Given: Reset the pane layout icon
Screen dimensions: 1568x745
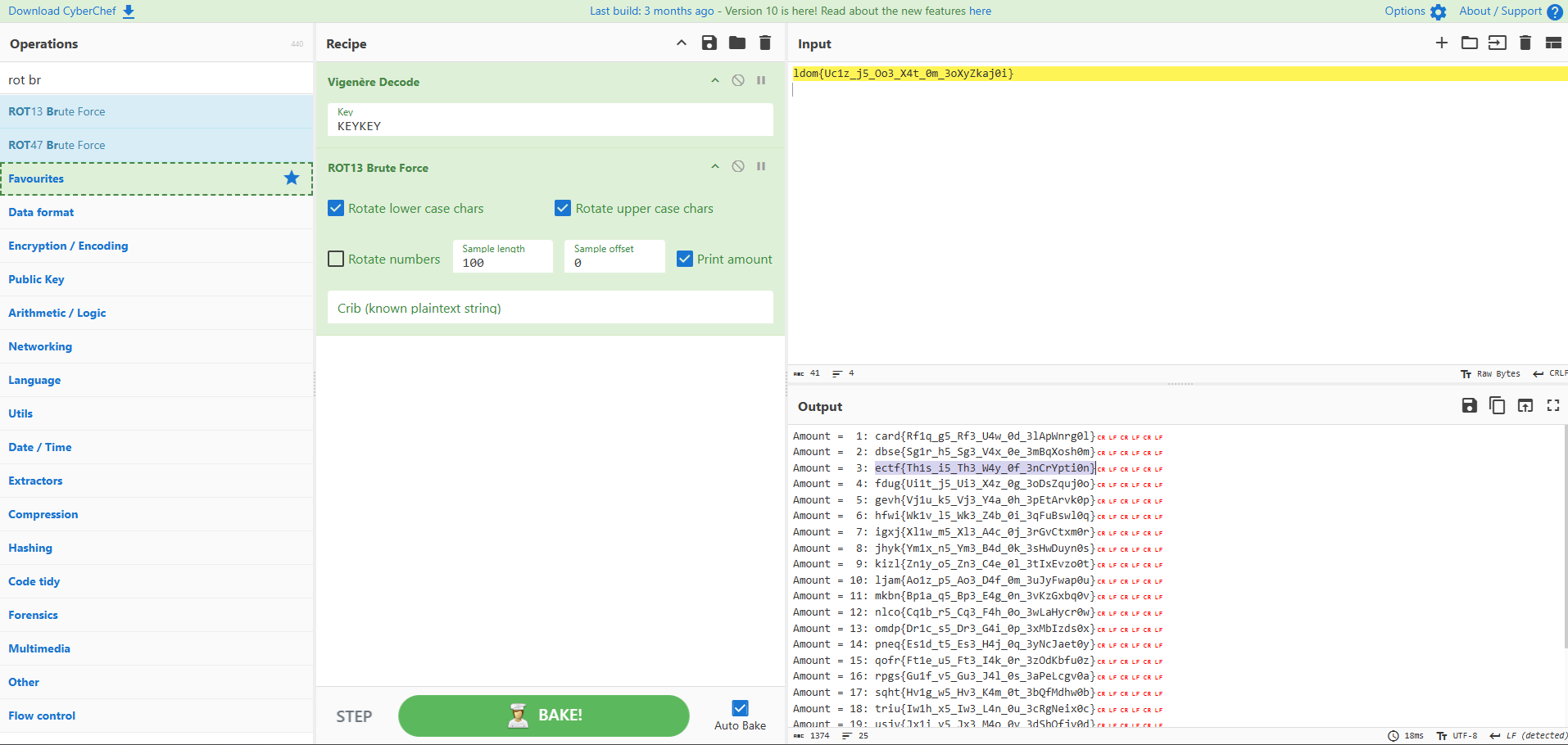Looking at the screenshot, I should pyautogui.click(x=1553, y=43).
